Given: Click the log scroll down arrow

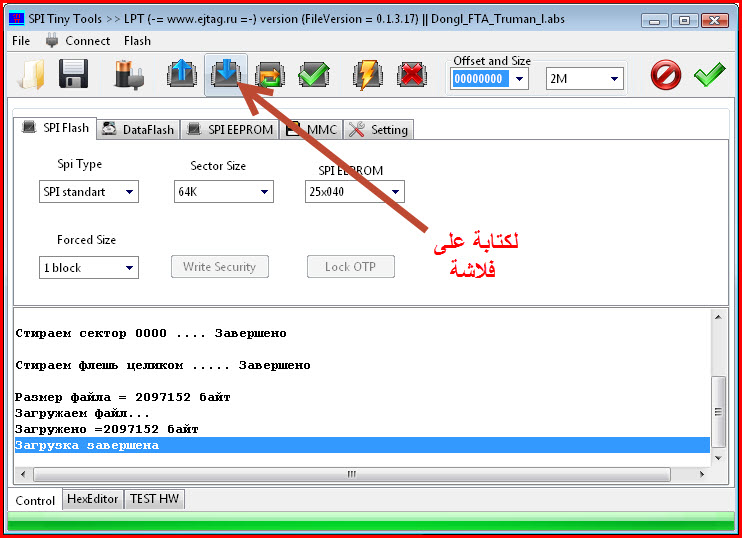Looking at the screenshot, I should [x=718, y=458].
